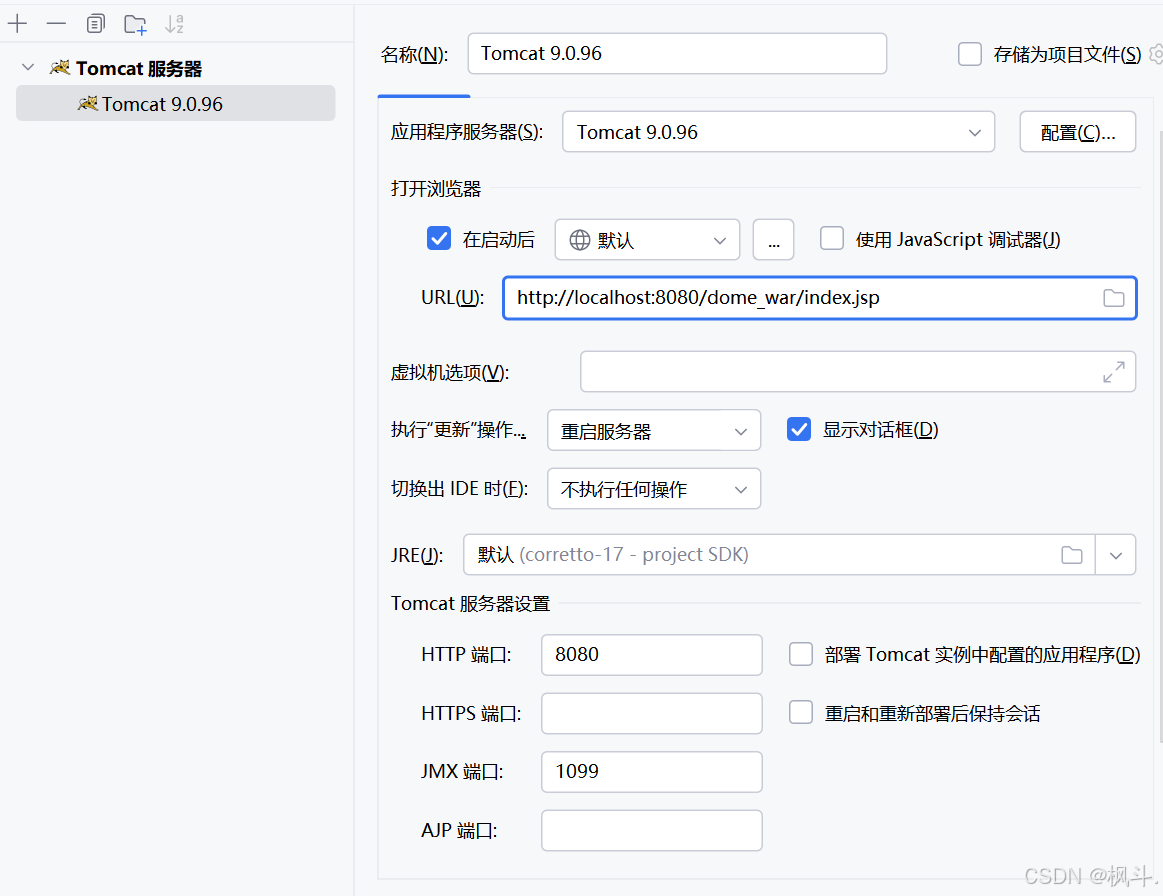
Task: Click the Tomcat icon beside Tomcat 9.0.96 item
Action: [88, 103]
